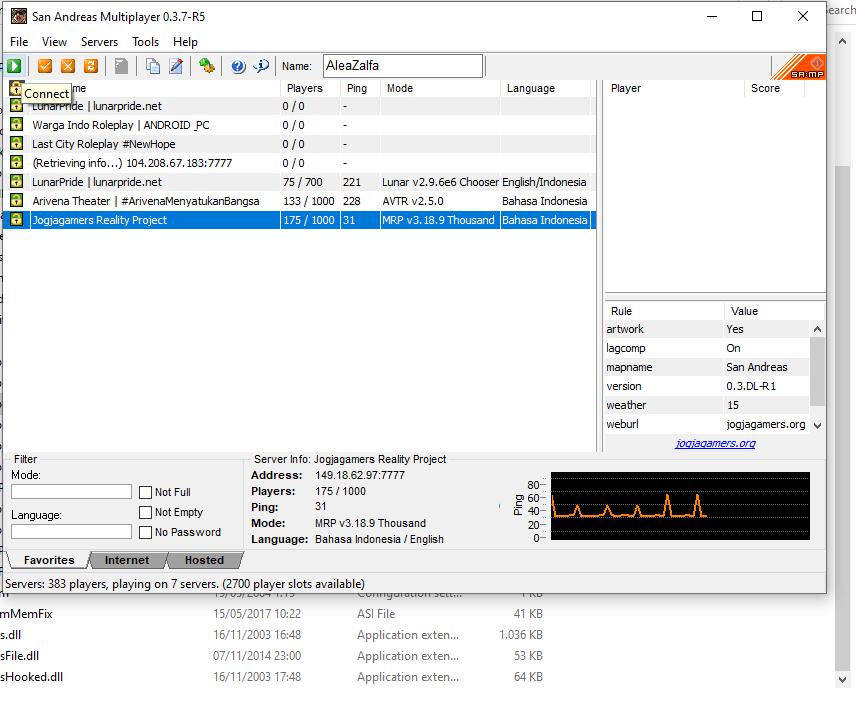Click the lock icon of the 104.208.67.183:7777 row

pos(16,163)
